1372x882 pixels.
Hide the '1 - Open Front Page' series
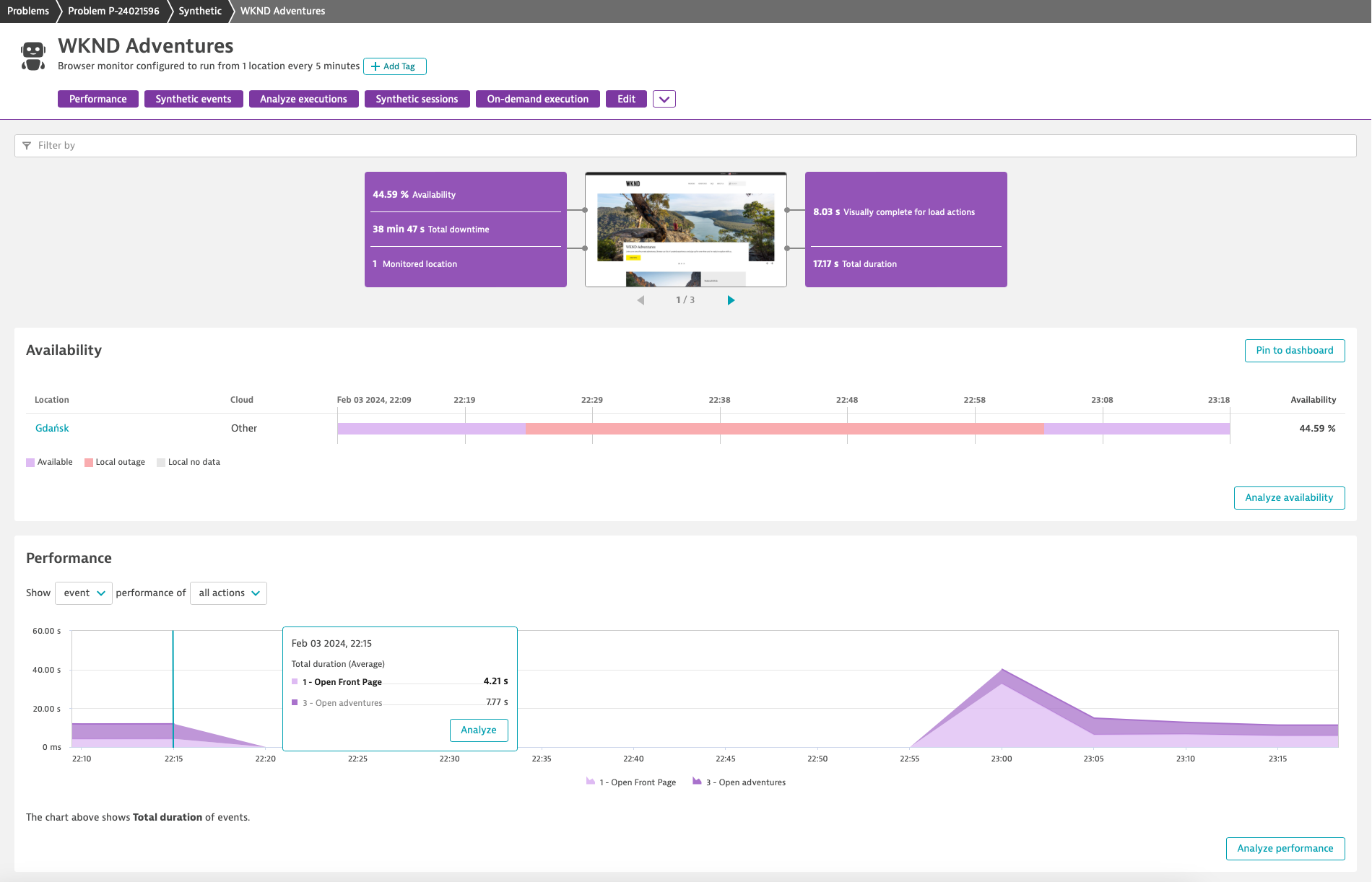click(630, 782)
